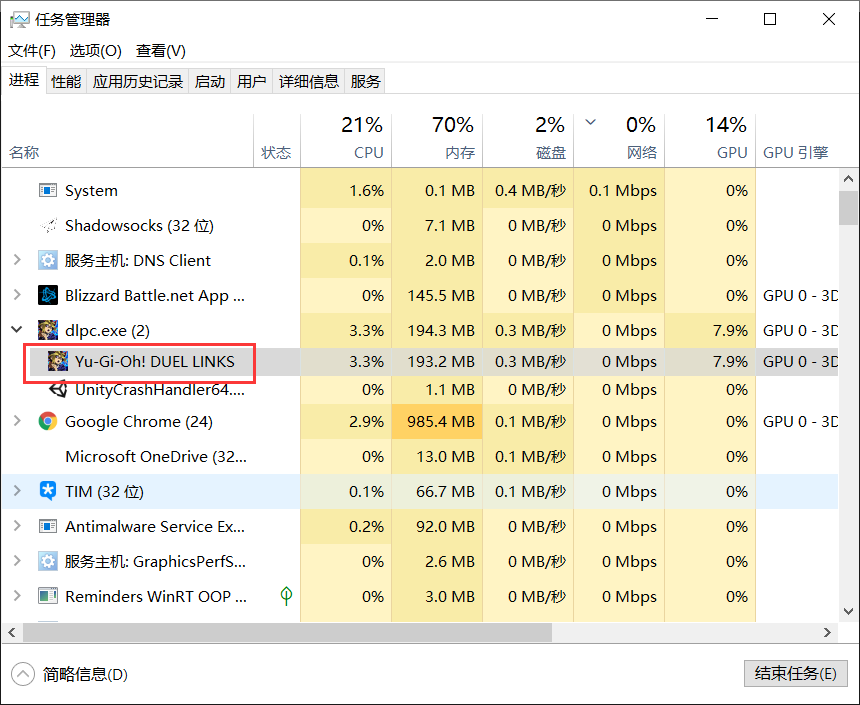Click the dlpc.exe process icon
860x705 pixels.
48,330
